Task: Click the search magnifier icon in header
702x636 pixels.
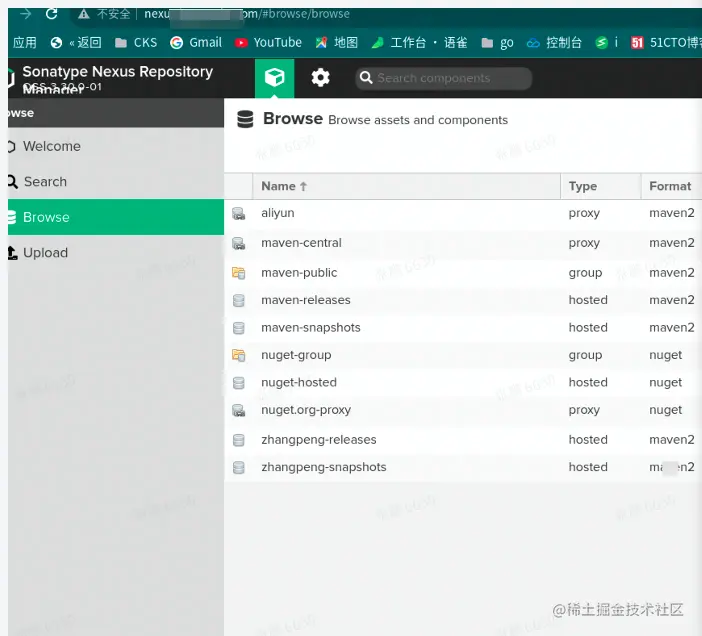Action: pyautogui.click(x=366, y=77)
